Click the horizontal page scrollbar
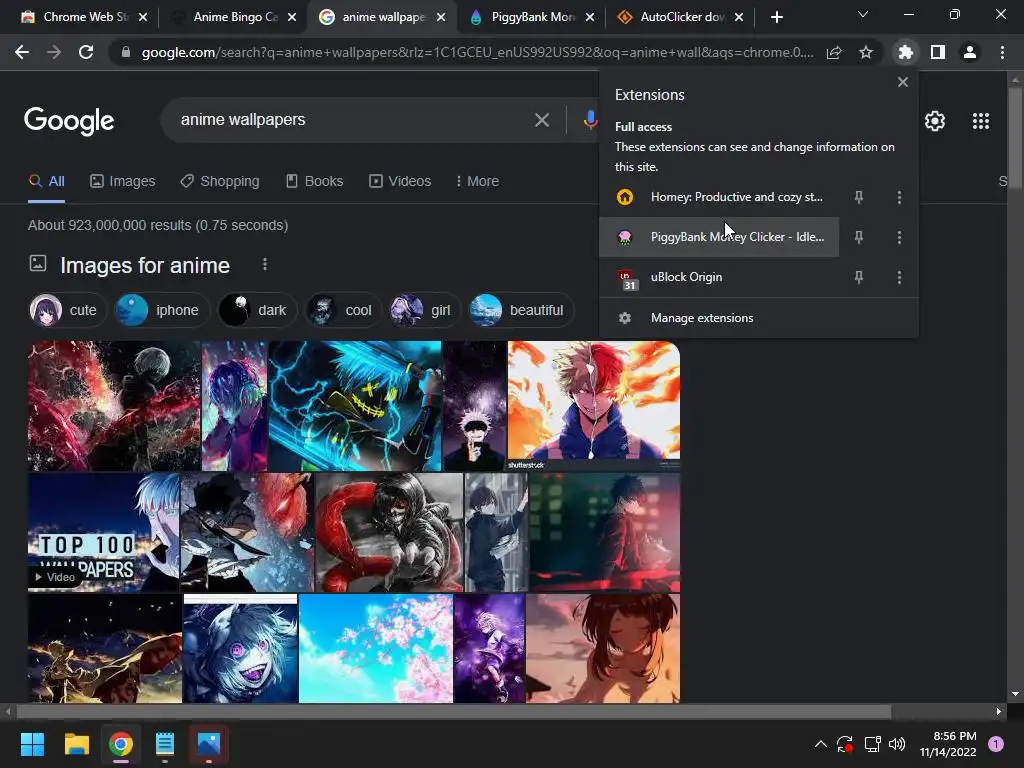Image resolution: width=1024 pixels, height=768 pixels. click(x=453, y=711)
